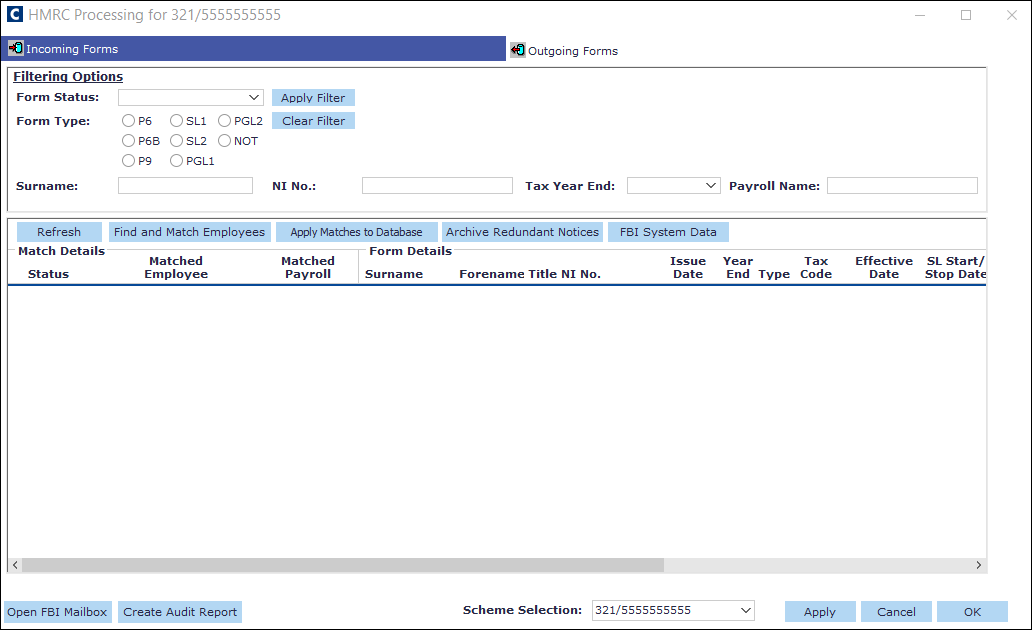The height and width of the screenshot is (630, 1032).
Task: Click the Clear Filter button
Action: (313, 120)
